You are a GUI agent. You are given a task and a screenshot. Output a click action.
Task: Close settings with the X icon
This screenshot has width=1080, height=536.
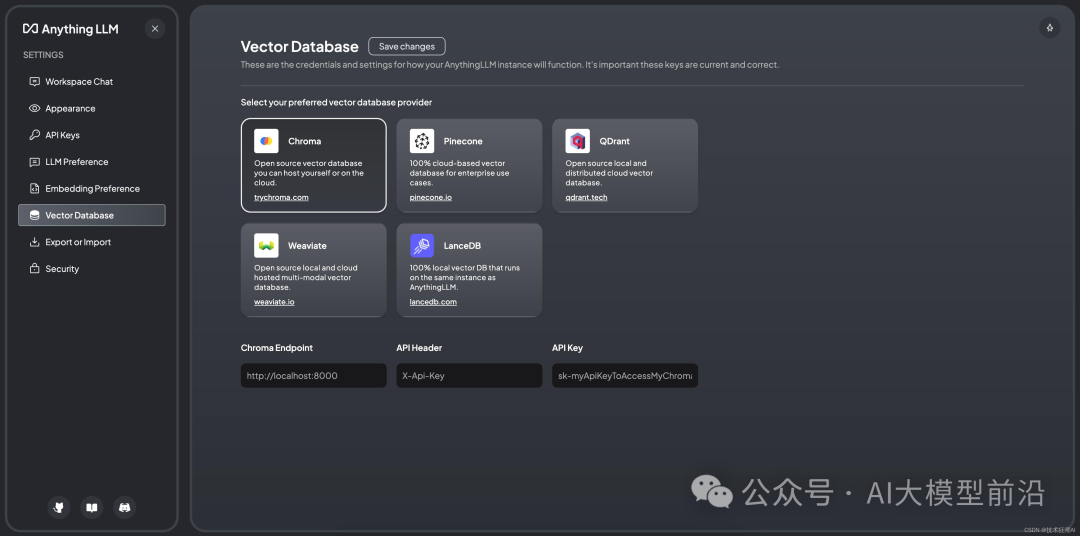(155, 29)
